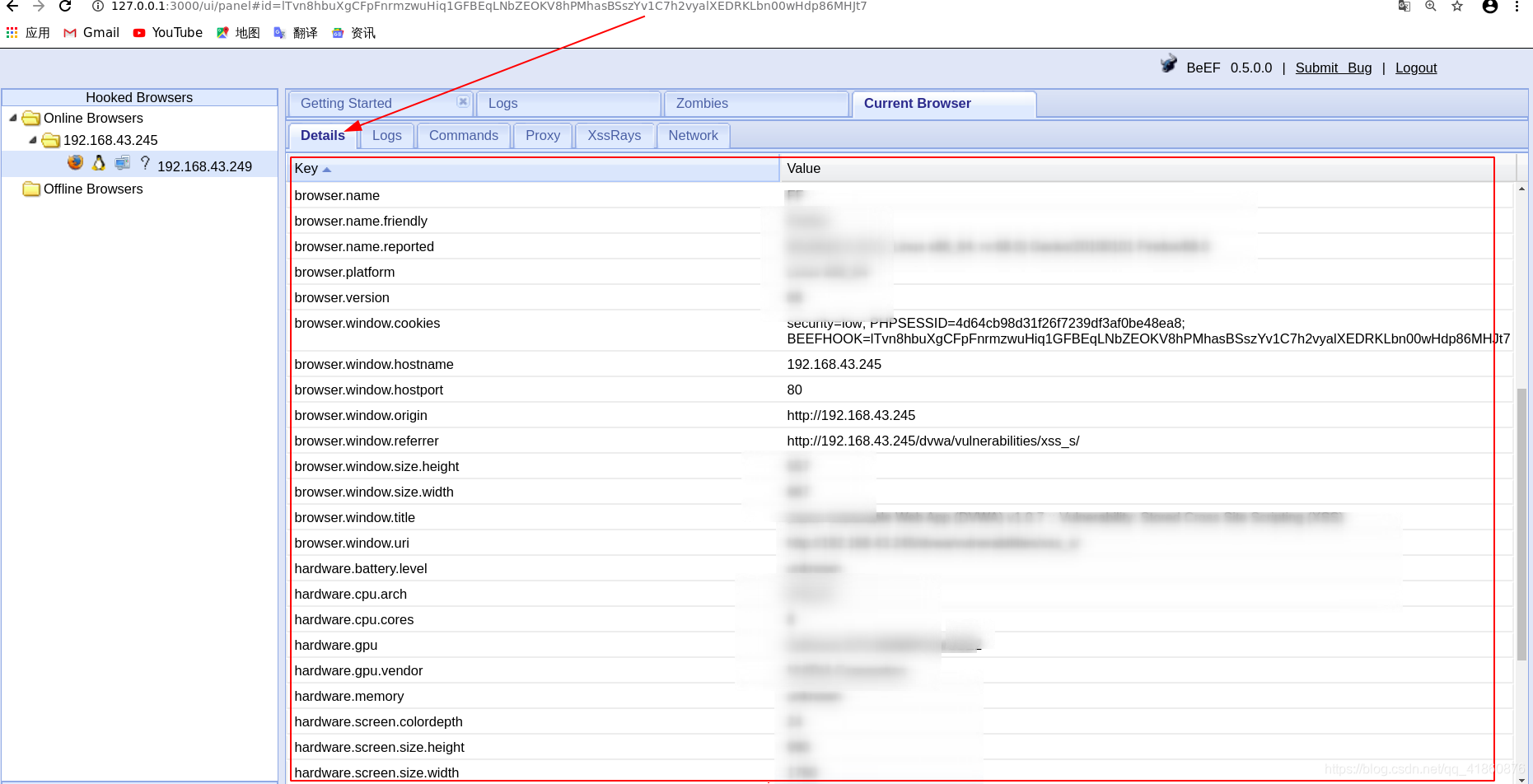This screenshot has width=1533, height=784.
Task: Open the Logs sub-tab under Current Browser
Action: pos(387,135)
